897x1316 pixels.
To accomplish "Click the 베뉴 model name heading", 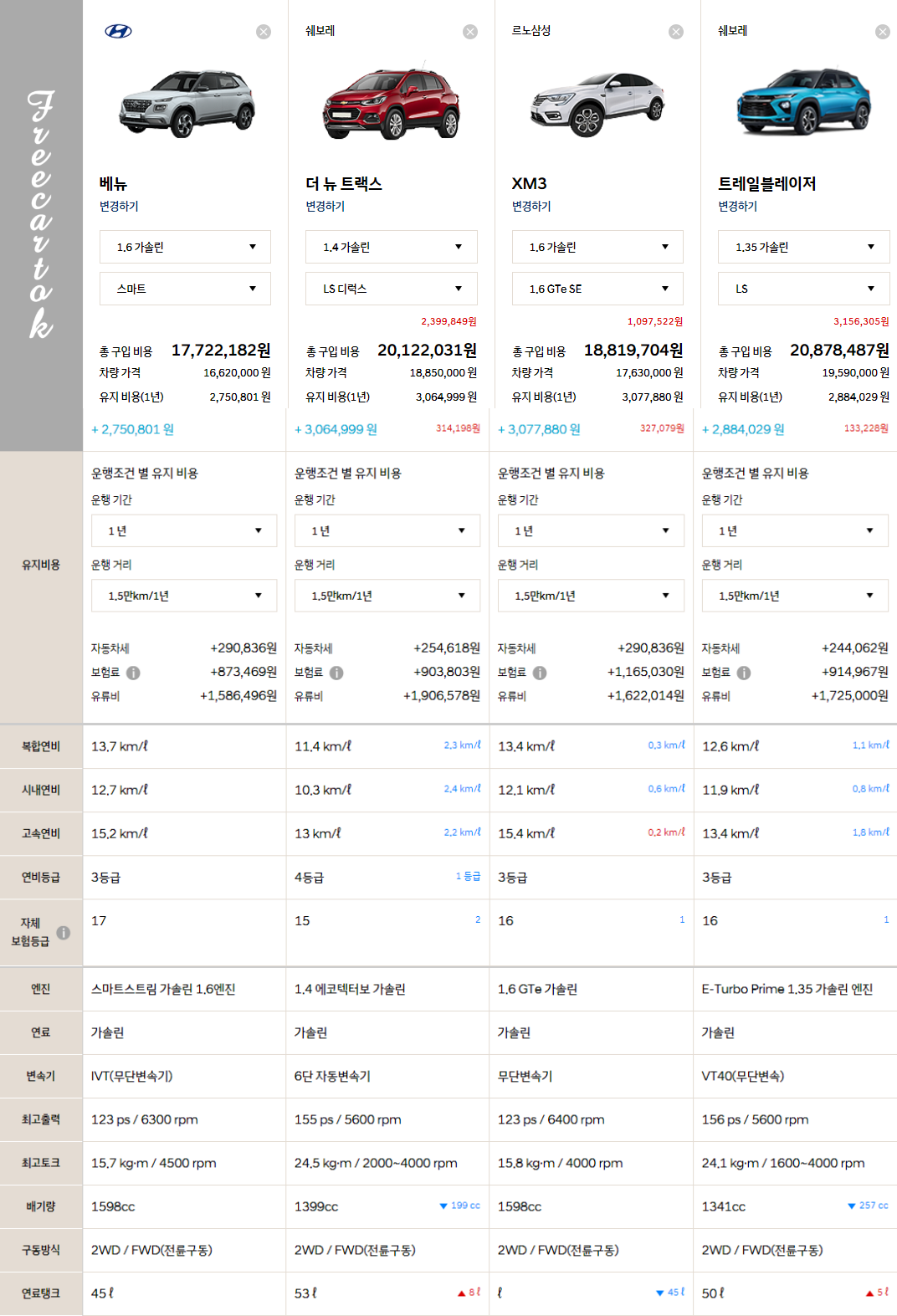I will [113, 183].
